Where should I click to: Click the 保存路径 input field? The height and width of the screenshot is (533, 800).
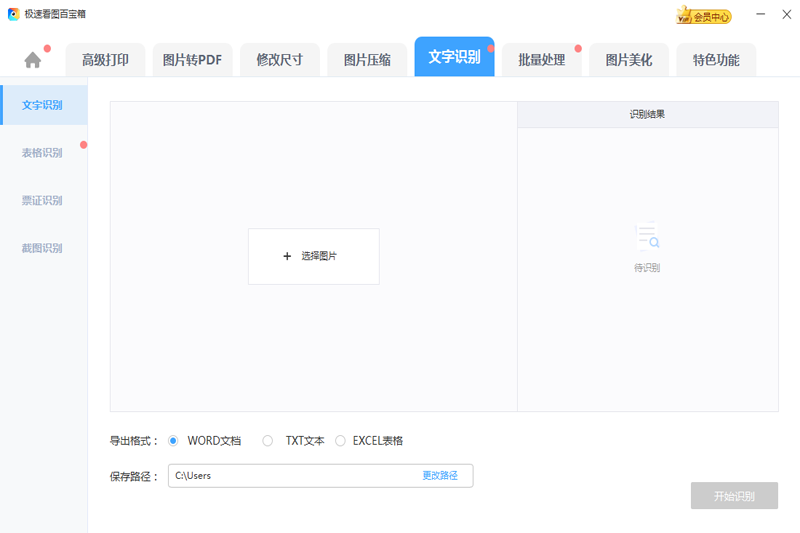[x=290, y=476]
